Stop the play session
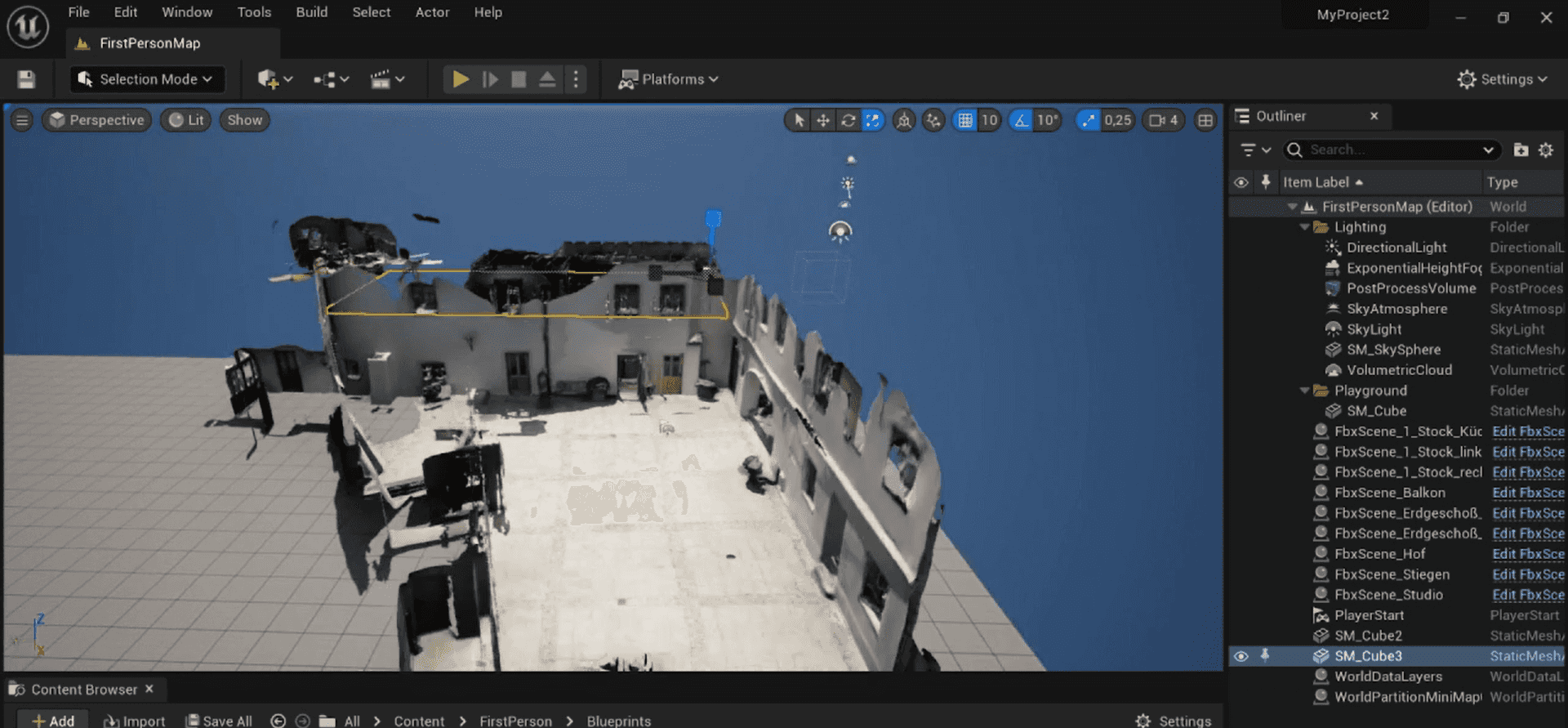Image resolution: width=1568 pixels, height=728 pixels. [519, 79]
